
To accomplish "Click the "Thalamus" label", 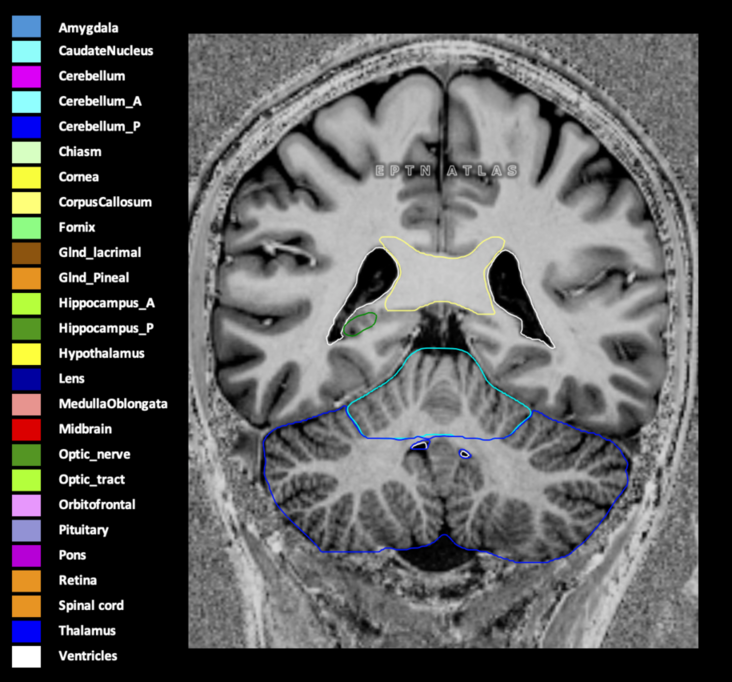I will tap(87, 631).
